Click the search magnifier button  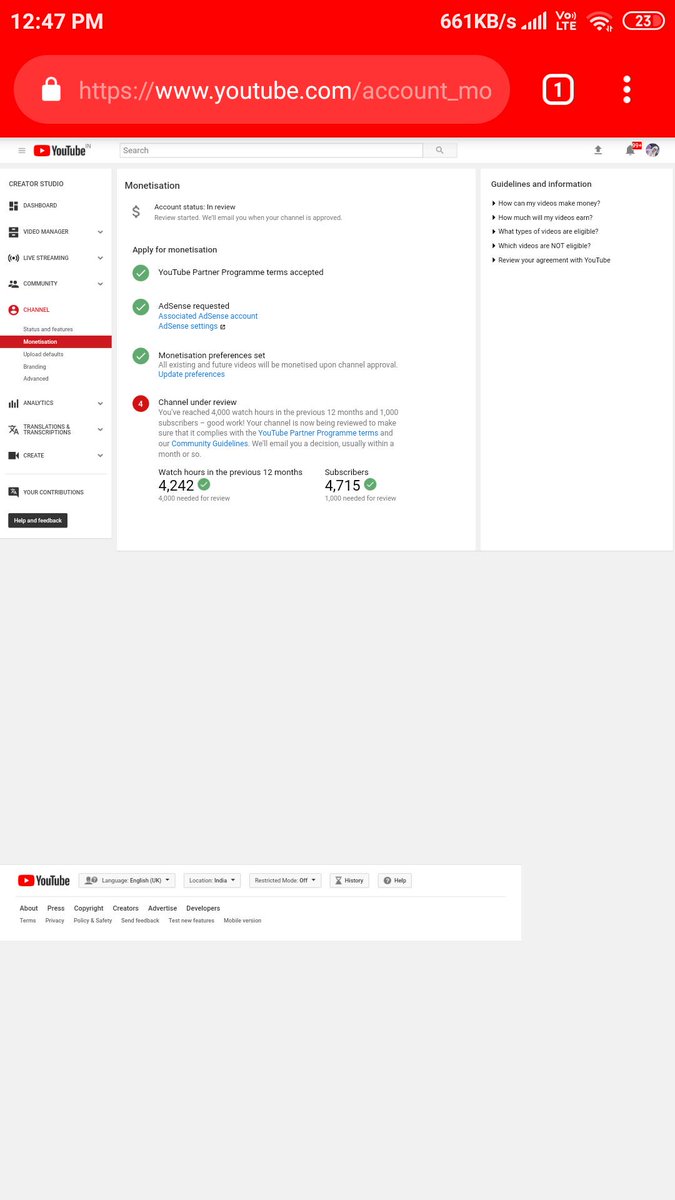[x=440, y=150]
